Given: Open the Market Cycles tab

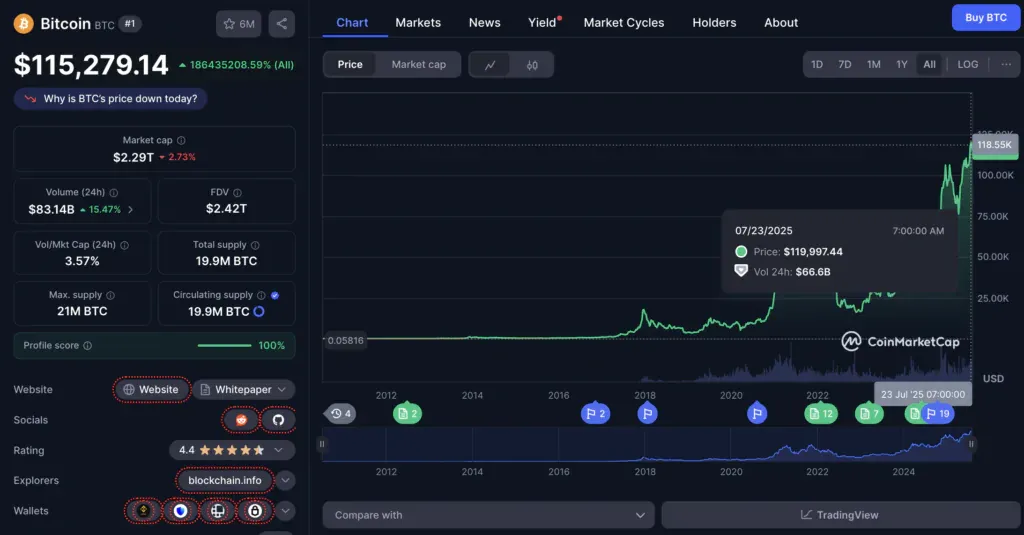Looking at the screenshot, I should 624,22.
